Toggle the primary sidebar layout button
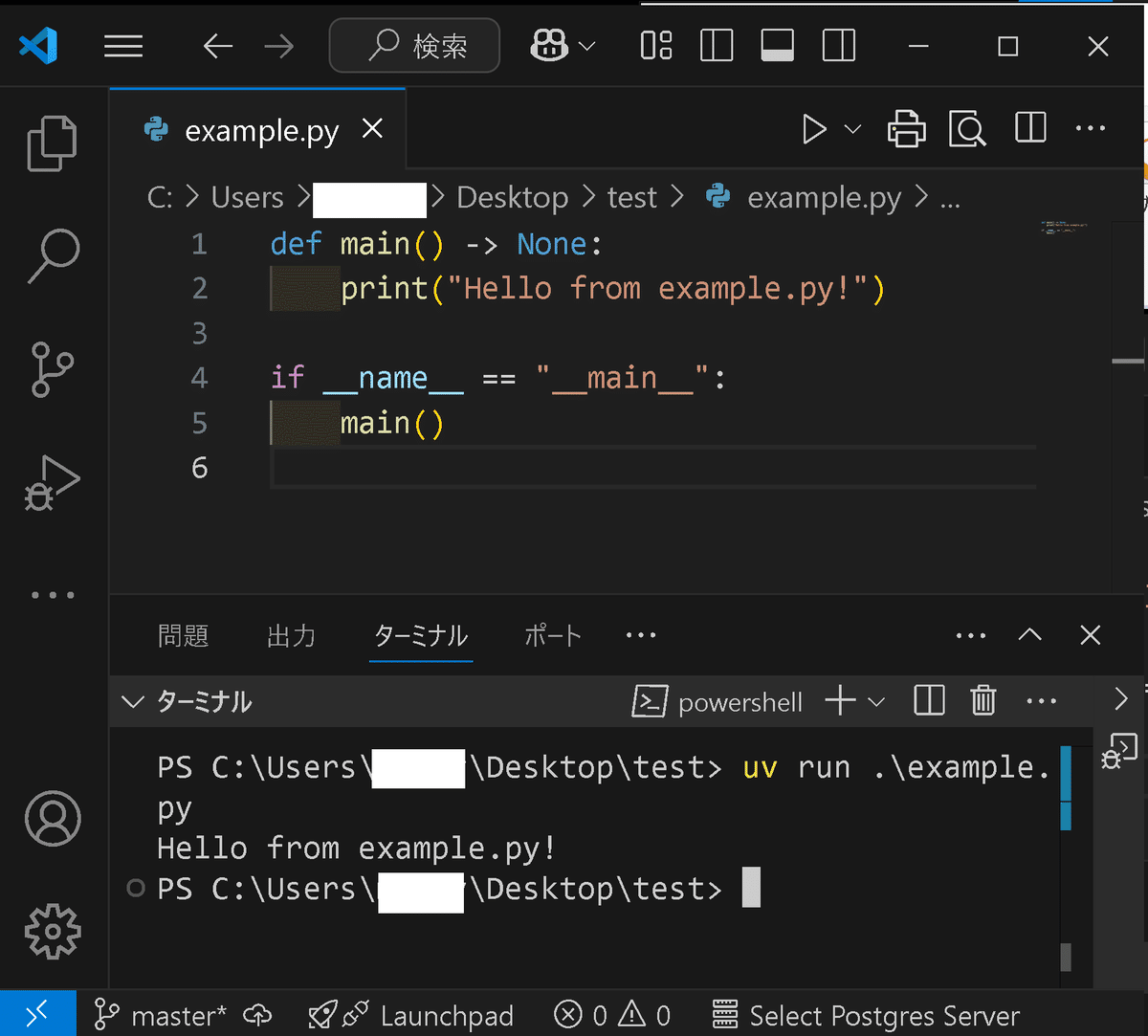Image resolution: width=1148 pixels, height=1036 pixels. [717, 46]
